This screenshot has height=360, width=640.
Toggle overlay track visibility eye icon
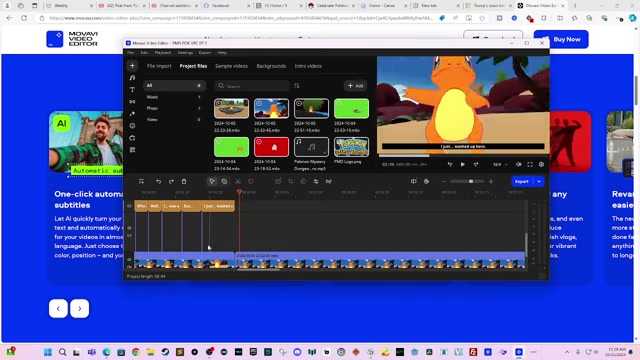(129, 228)
